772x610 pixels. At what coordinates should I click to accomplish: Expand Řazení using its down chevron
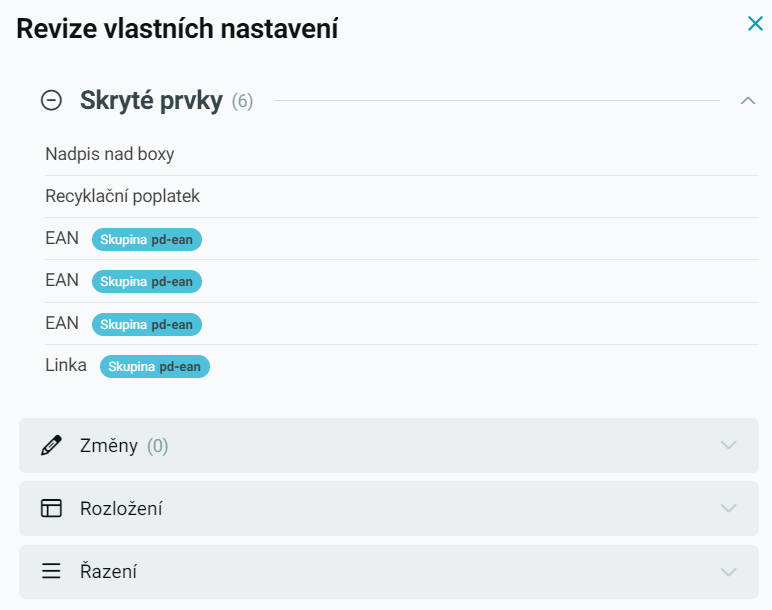(729, 572)
